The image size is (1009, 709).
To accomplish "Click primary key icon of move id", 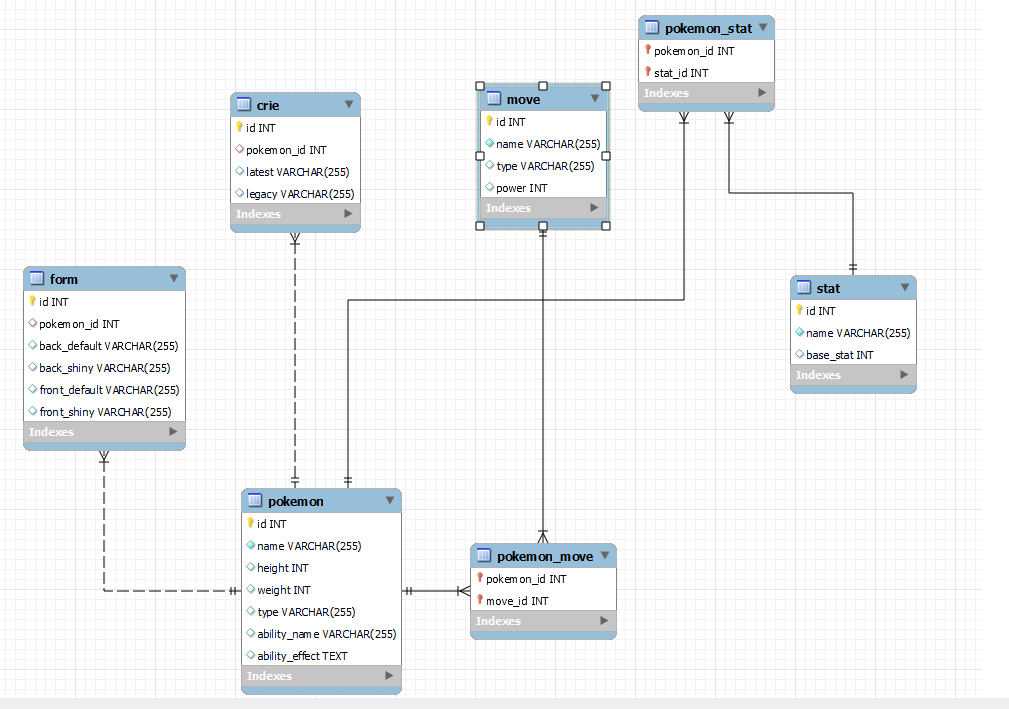I will [x=489, y=121].
